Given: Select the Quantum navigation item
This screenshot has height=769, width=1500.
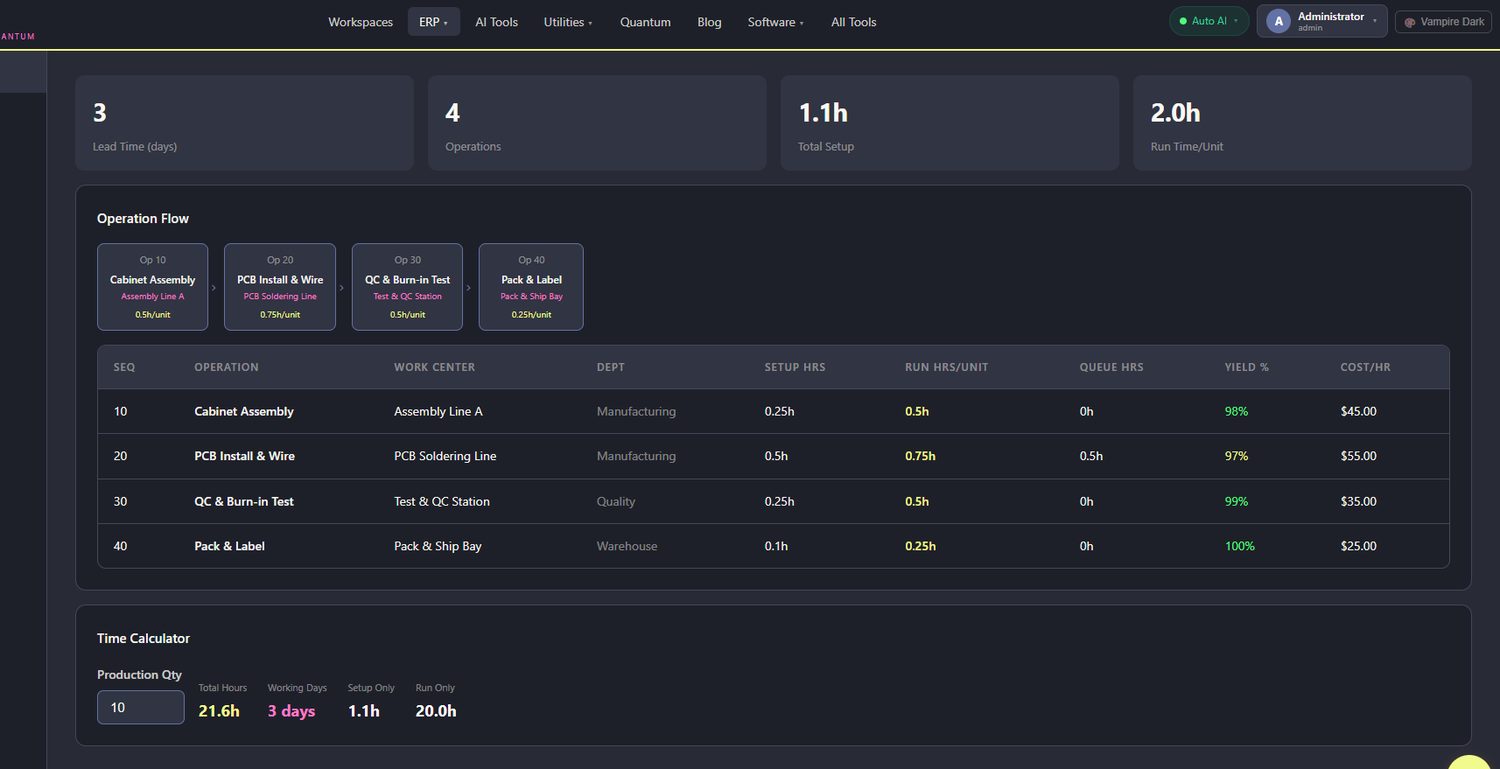Looking at the screenshot, I should (645, 22).
